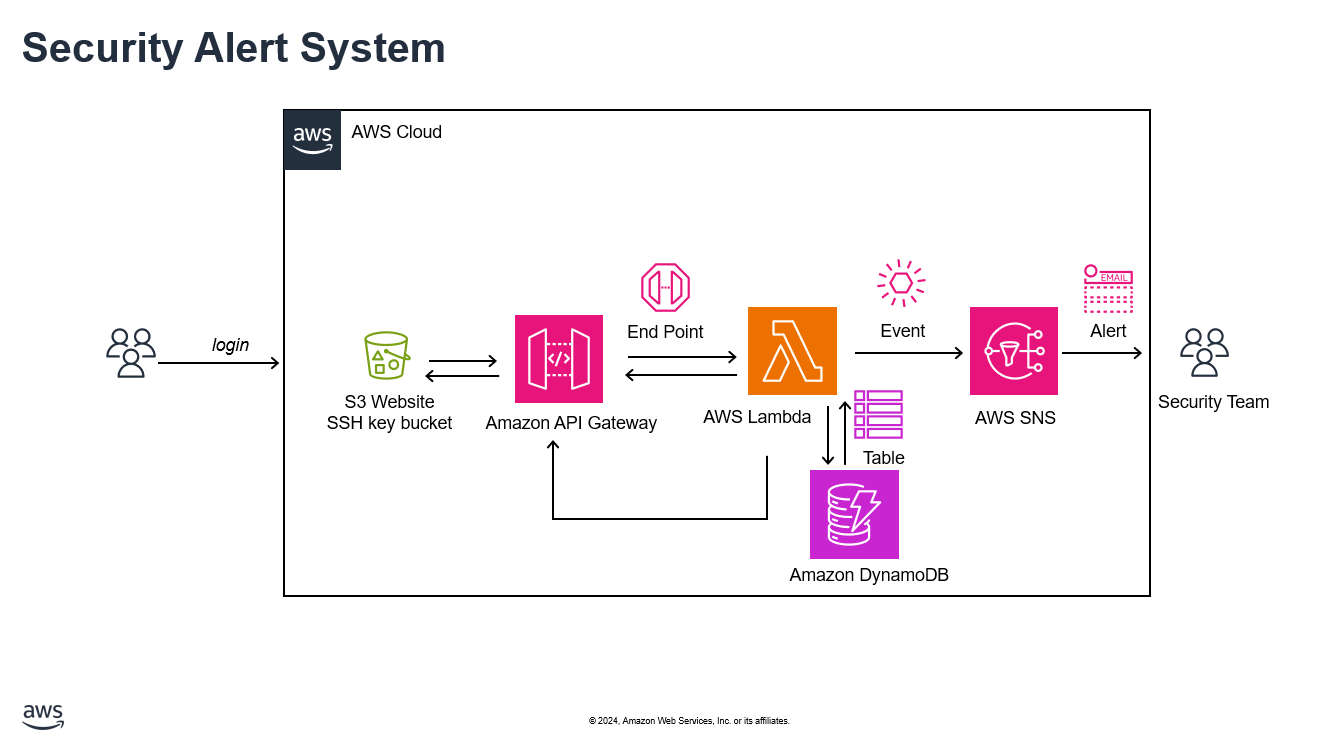
Task: Select the Security Alert System title
Action: [234, 47]
